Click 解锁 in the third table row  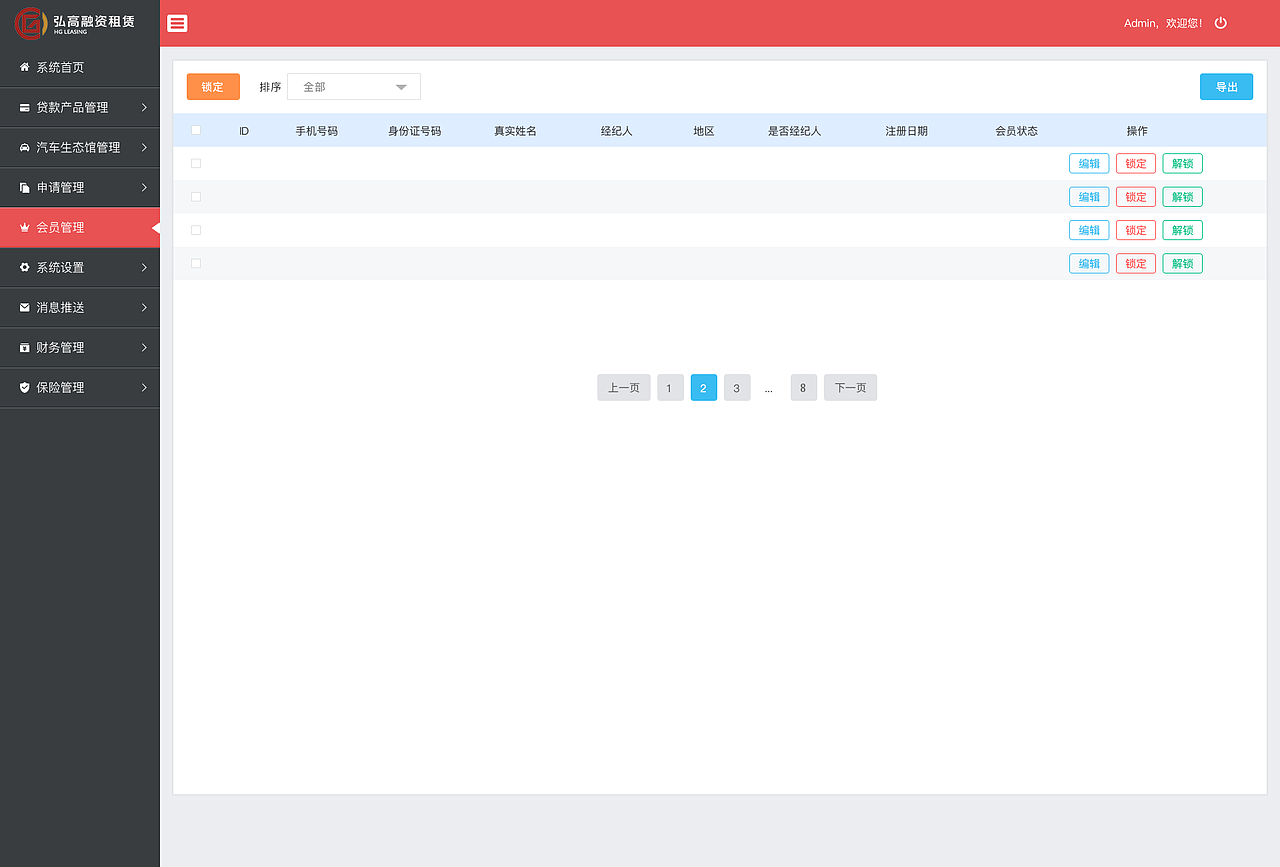(x=1182, y=230)
